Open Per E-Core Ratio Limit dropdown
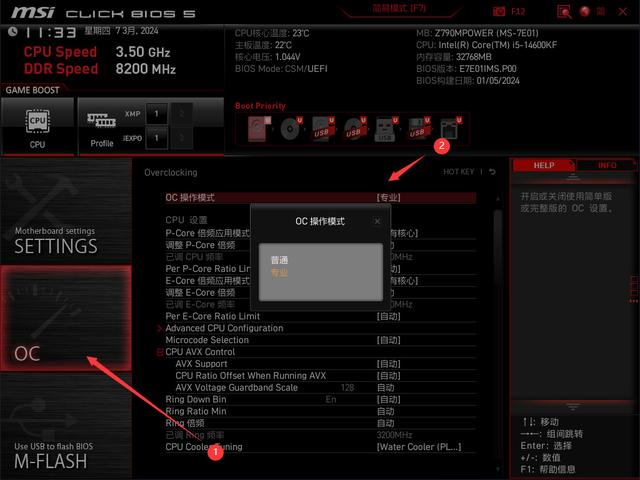The image size is (640, 480). pyautogui.click(x=388, y=316)
